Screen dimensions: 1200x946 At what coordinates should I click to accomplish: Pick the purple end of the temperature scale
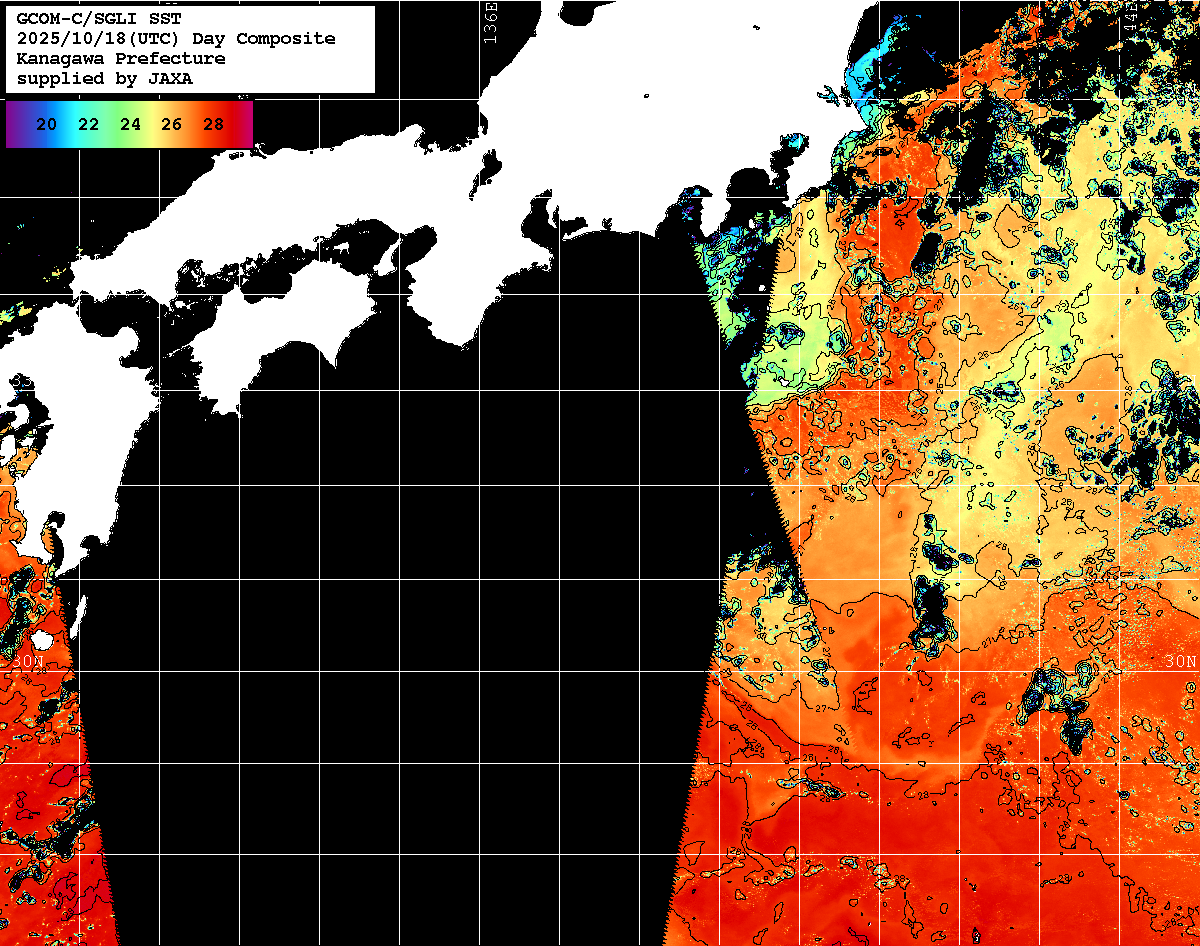pyautogui.click(x=14, y=124)
